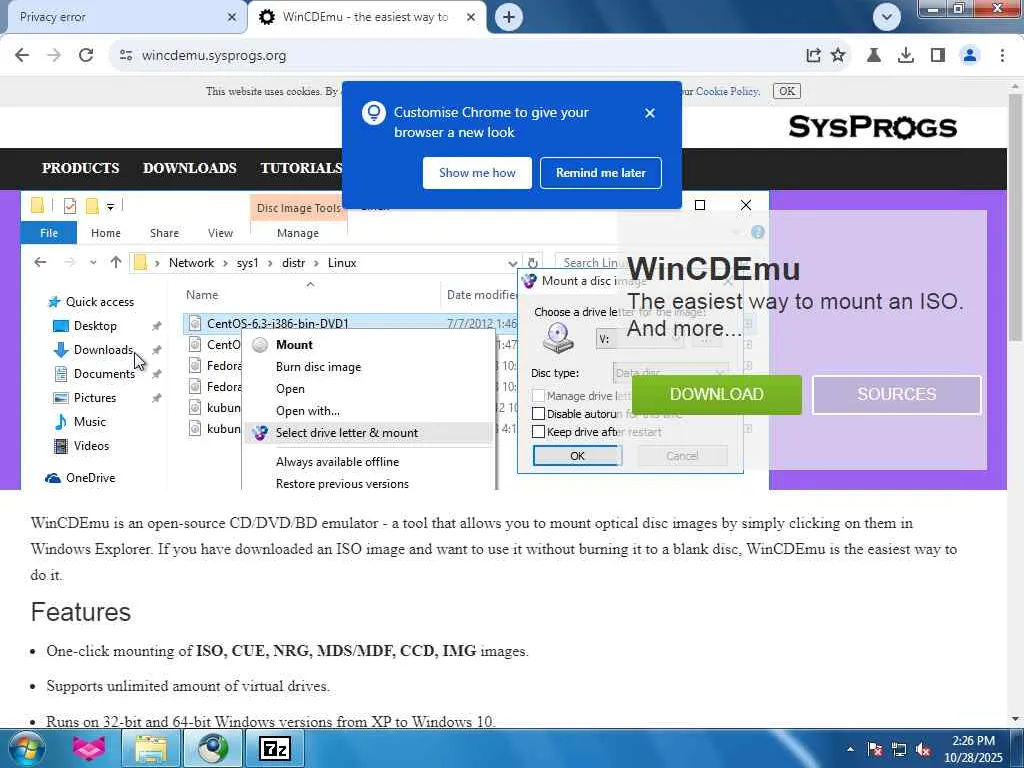Open 7-Zip from the taskbar
This screenshot has height=768, width=1024.
(x=274, y=748)
